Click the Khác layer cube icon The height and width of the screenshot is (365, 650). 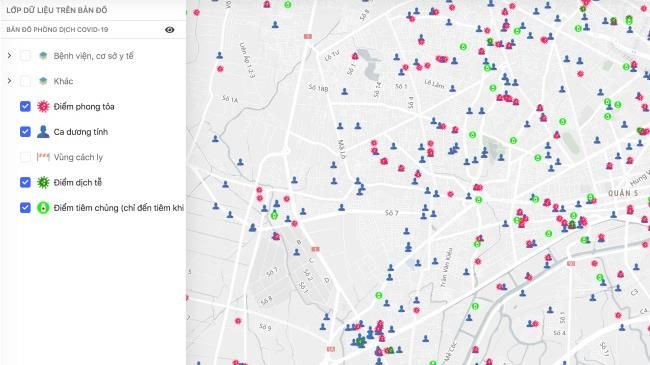(x=43, y=81)
